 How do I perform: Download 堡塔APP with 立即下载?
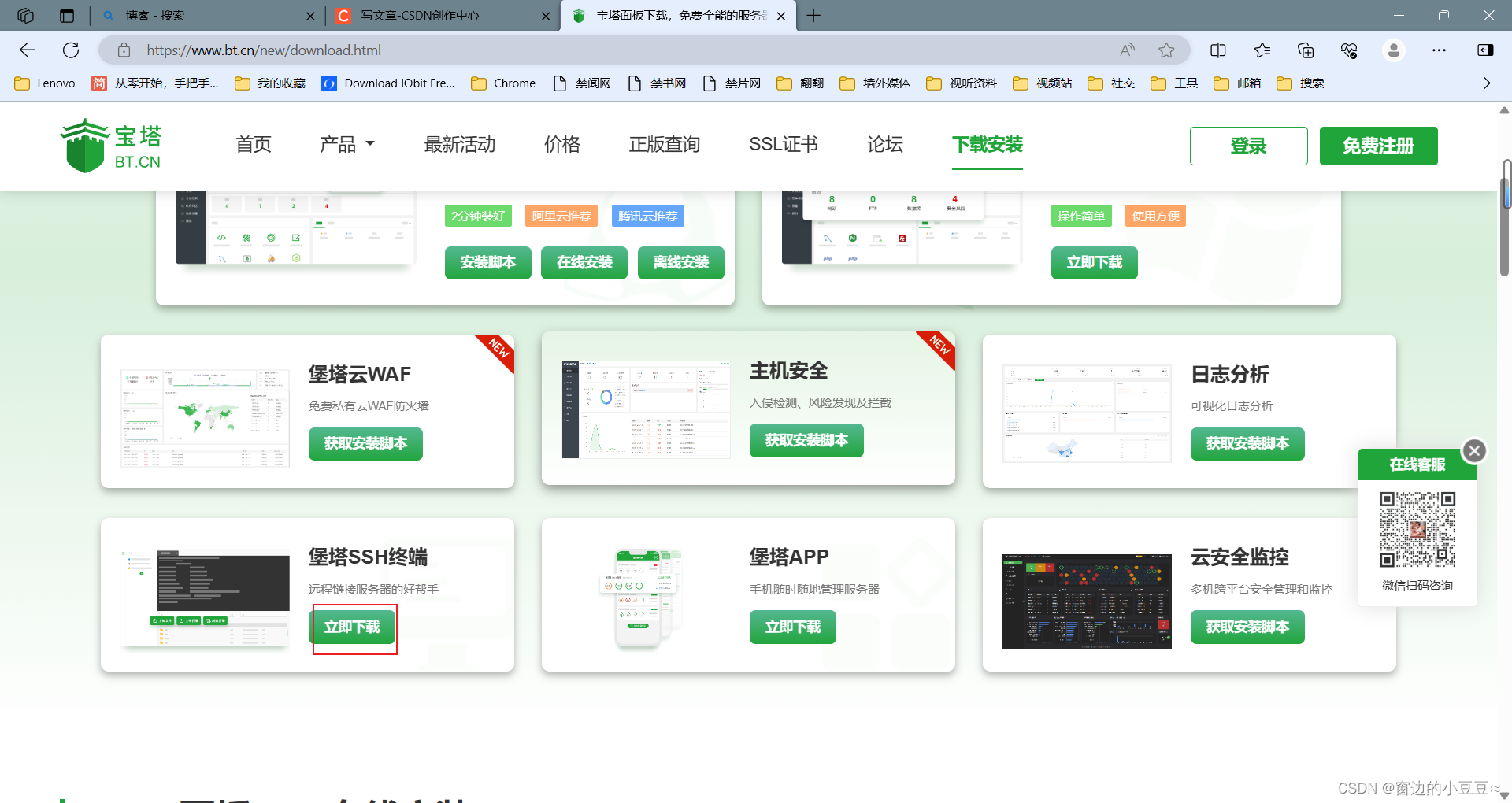pyautogui.click(x=793, y=627)
